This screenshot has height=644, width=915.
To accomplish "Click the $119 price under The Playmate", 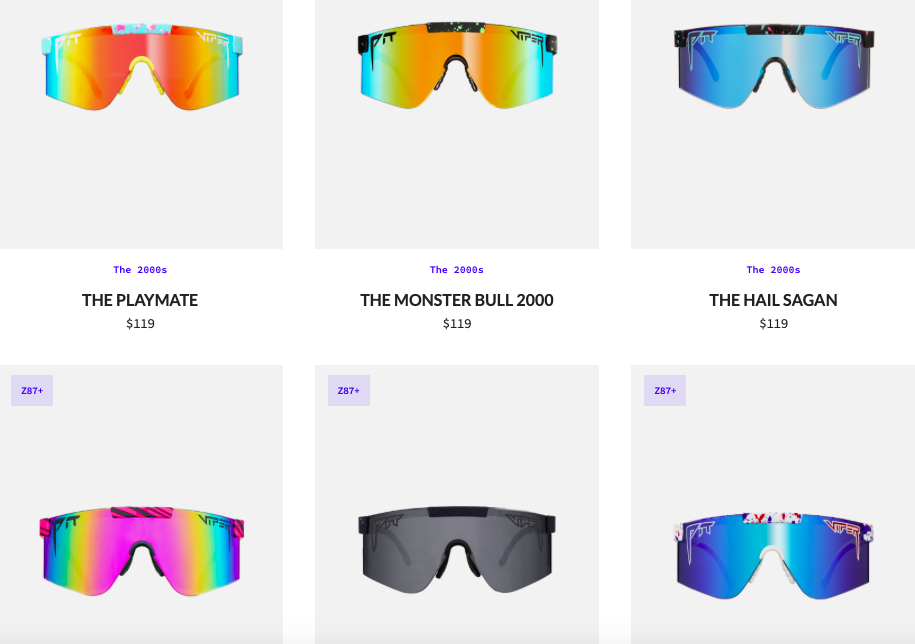I will tap(140, 323).
